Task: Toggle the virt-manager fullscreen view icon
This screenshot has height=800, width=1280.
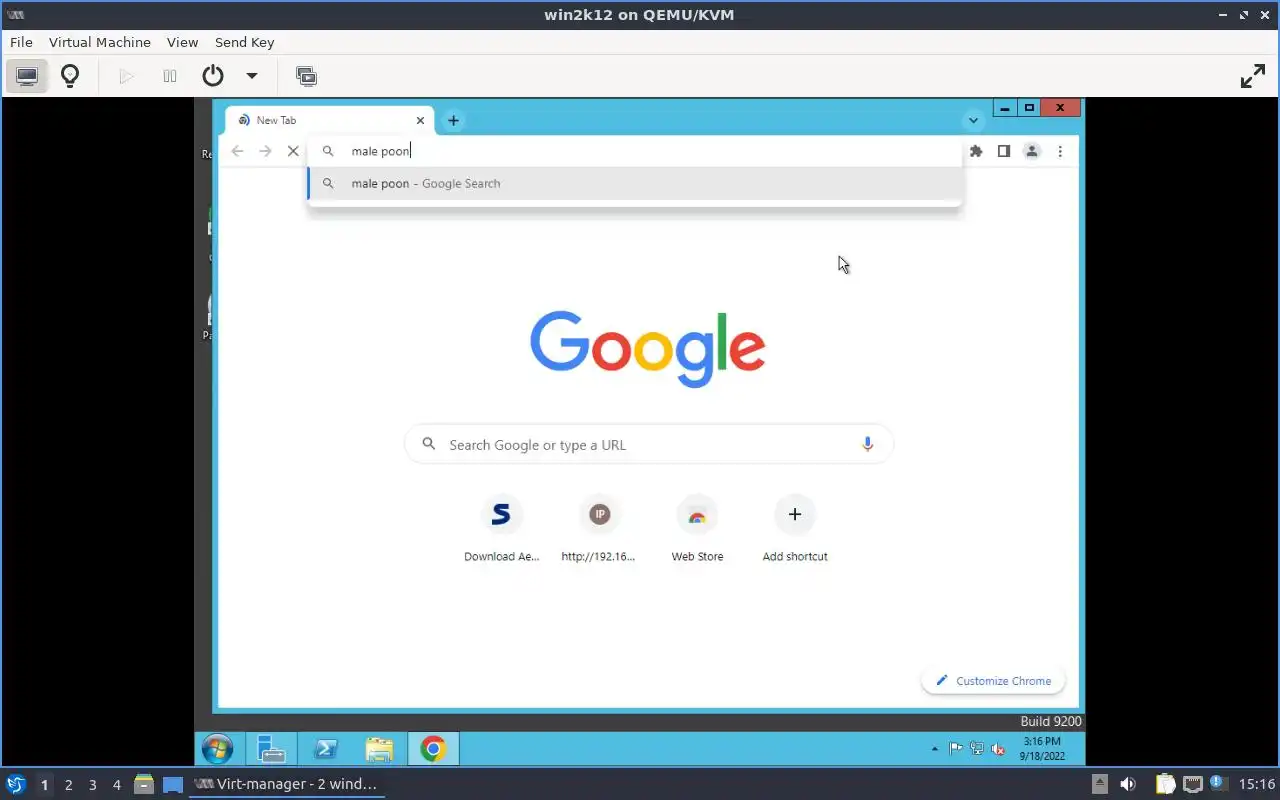Action: pos(1252,76)
